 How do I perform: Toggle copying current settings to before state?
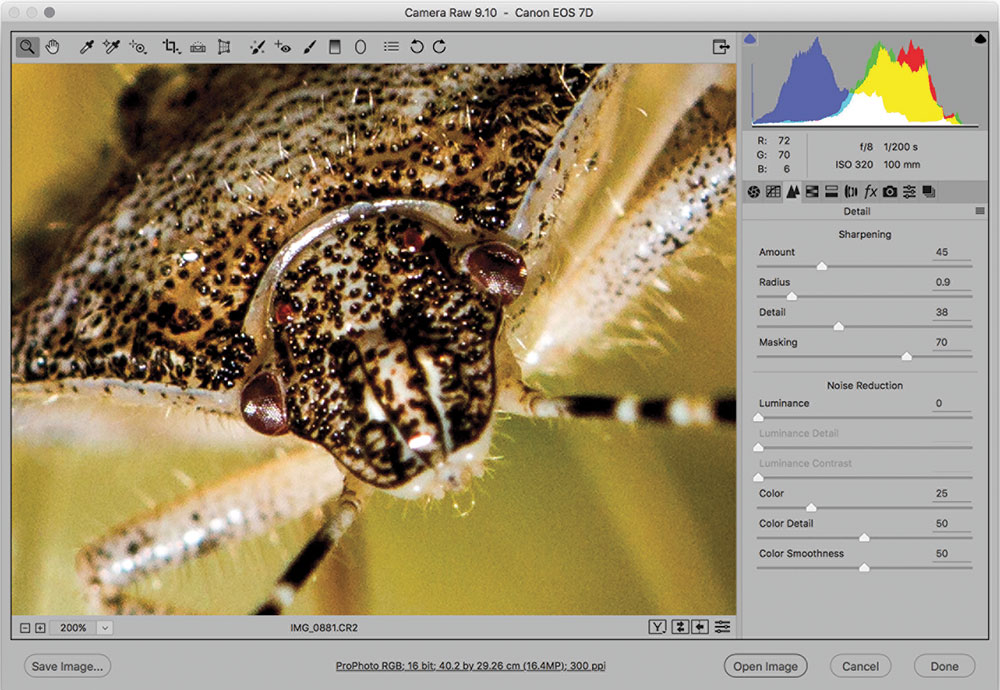(700, 627)
